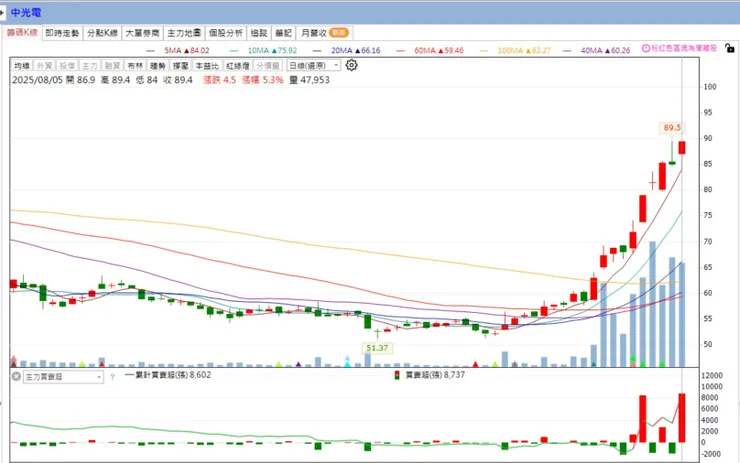Open the 日線(還原) period dropdown
Image resolution: width=740 pixels, height=463 pixels.
(x=313, y=66)
